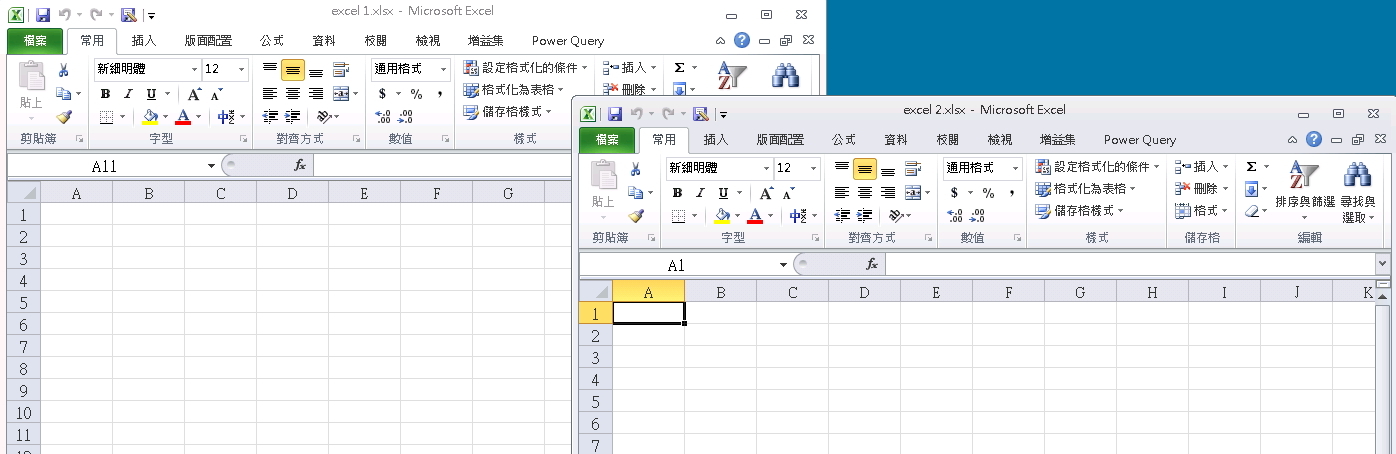
Task: Toggle top align in excel 2 window
Action: tap(842, 169)
